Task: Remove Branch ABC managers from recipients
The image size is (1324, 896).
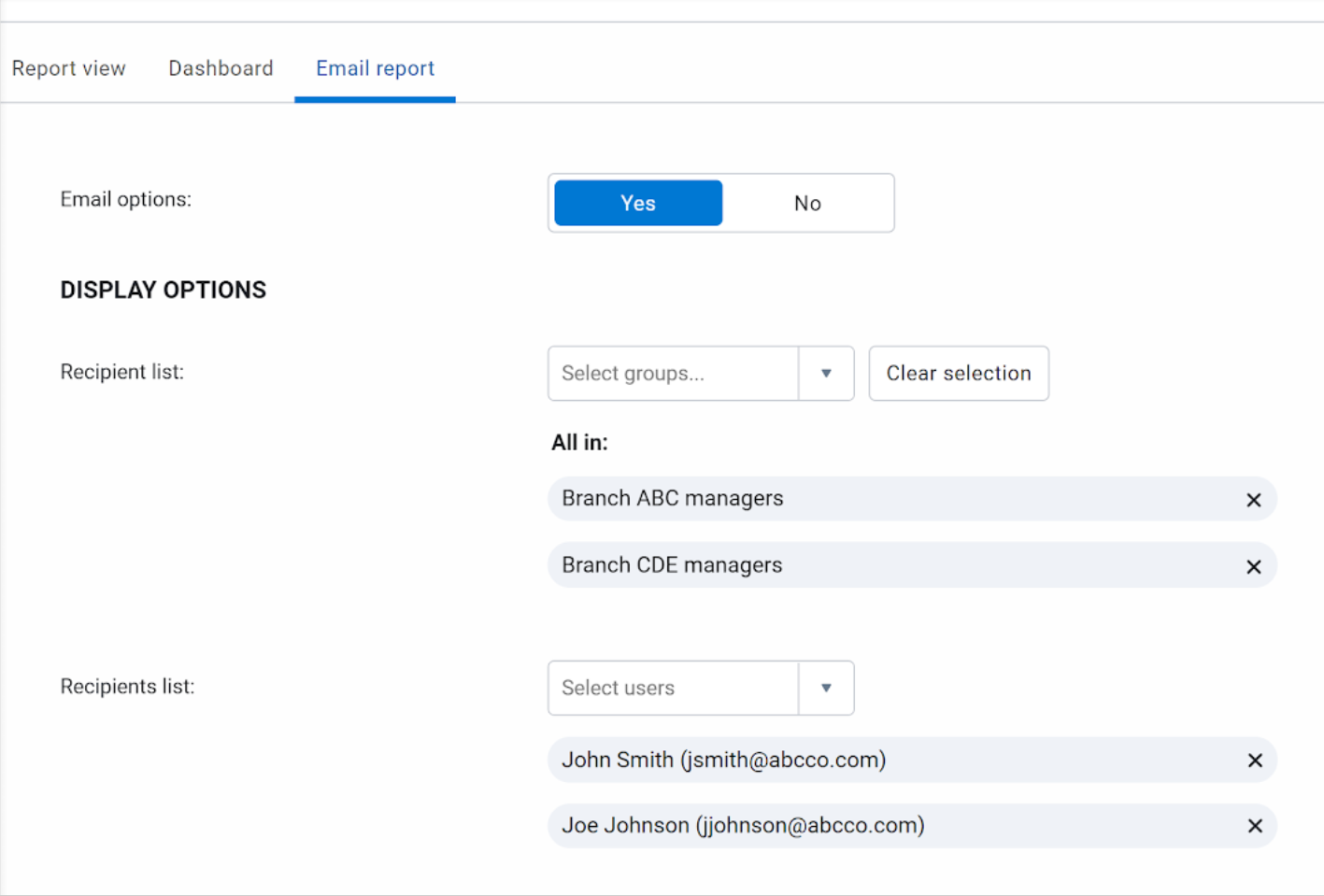Action: click(x=1254, y=500)
